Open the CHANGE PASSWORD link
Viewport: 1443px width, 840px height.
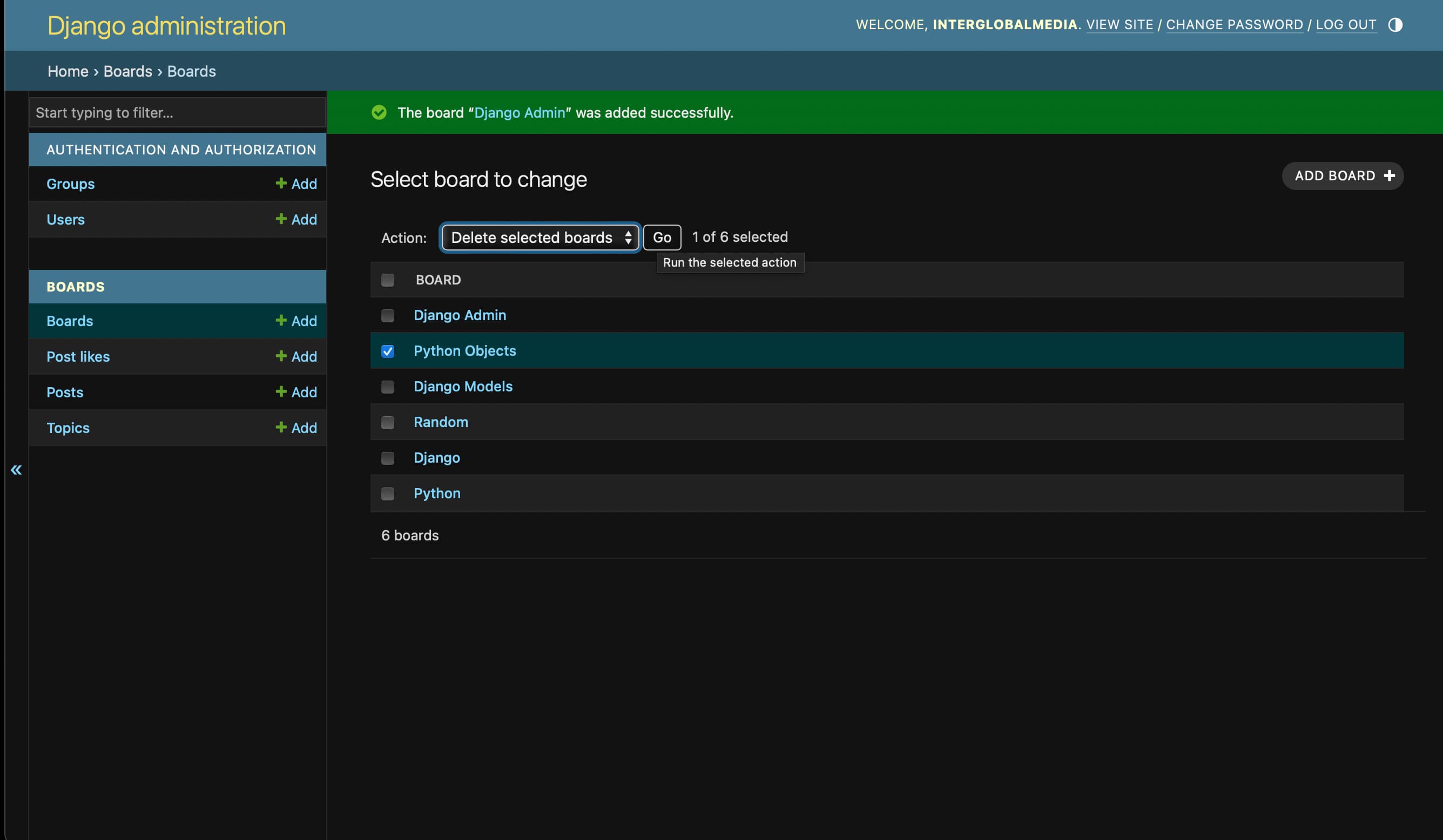coord(1234,25)
